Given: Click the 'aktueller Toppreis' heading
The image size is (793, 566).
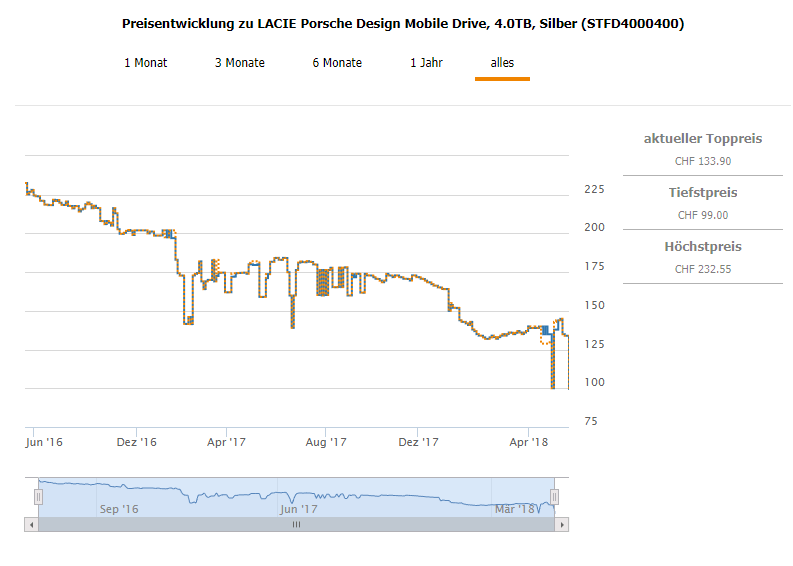Looking at the screenshot, I should coord(703,138).
